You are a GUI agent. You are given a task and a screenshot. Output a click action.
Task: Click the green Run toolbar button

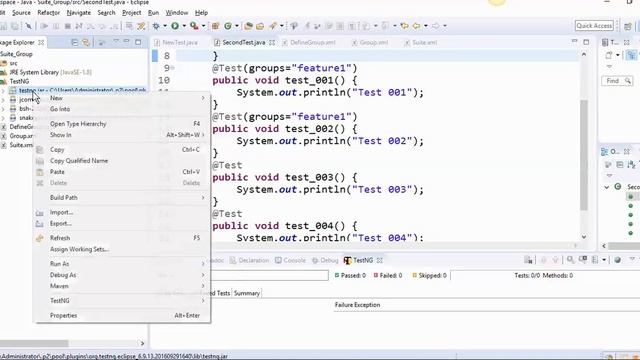point(175,26)
